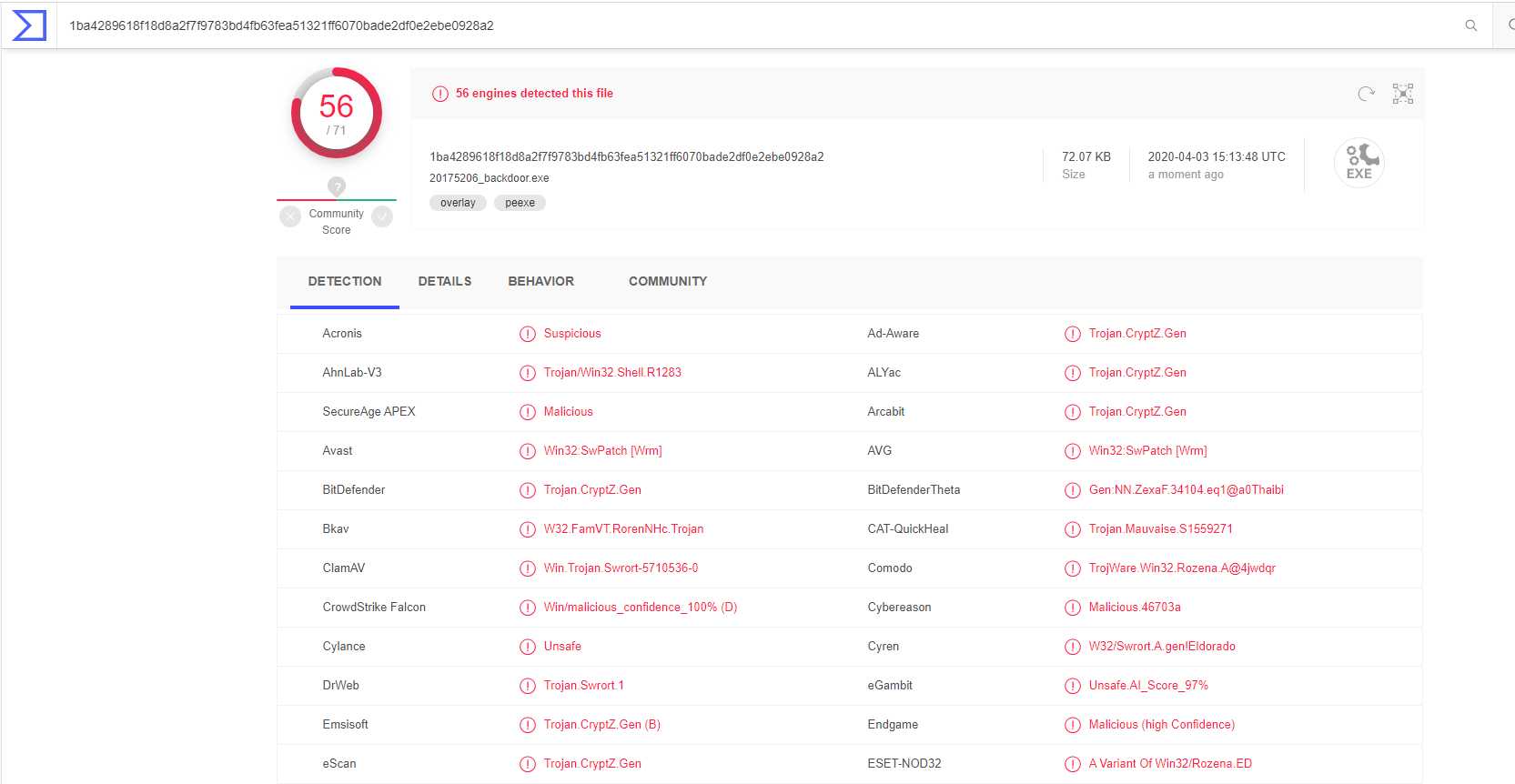Open the graph view icon
The width and height of the screenshot is (1515, 784).
click(1403, 94)
